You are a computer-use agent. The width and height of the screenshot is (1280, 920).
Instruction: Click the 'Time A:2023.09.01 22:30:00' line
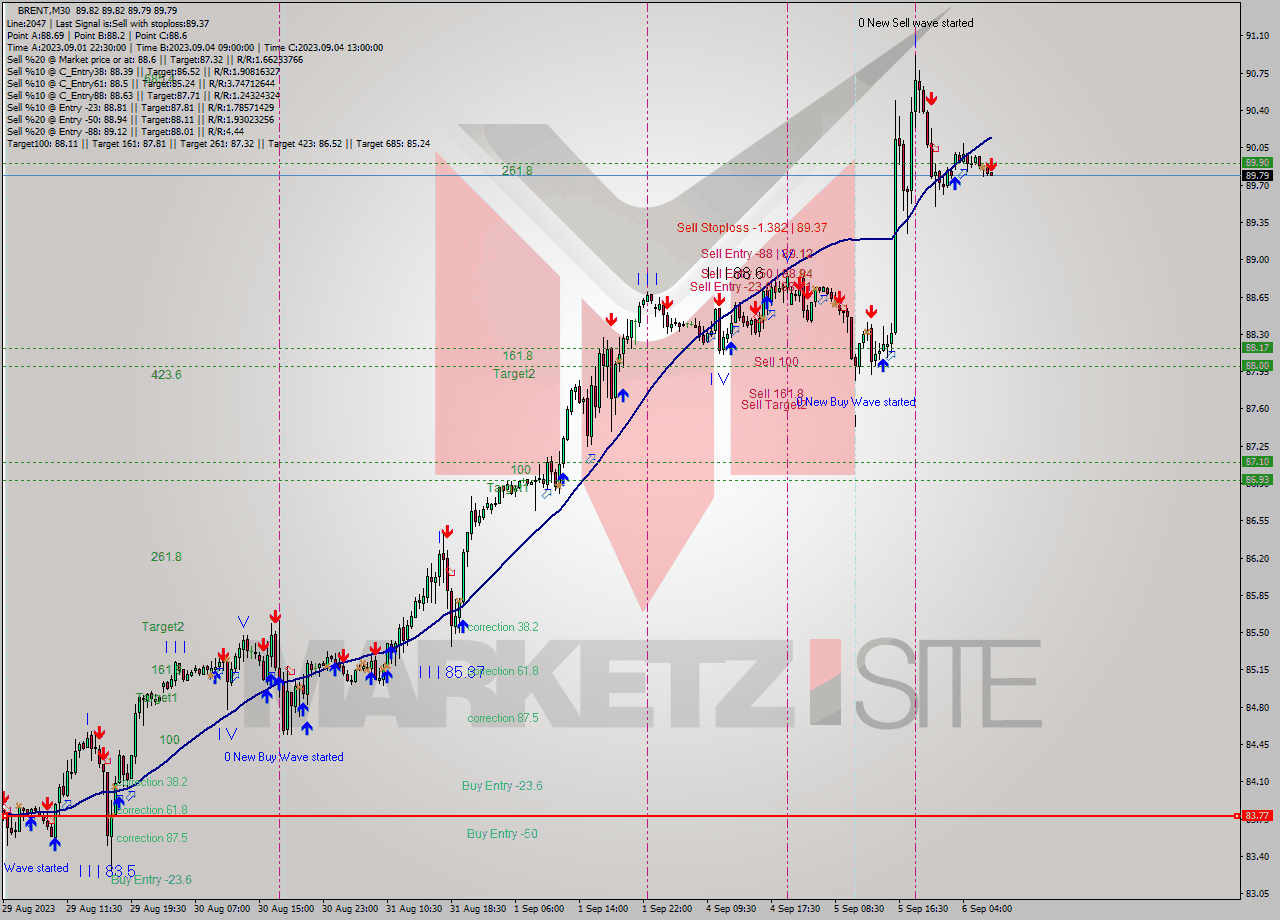coord(194,47)
